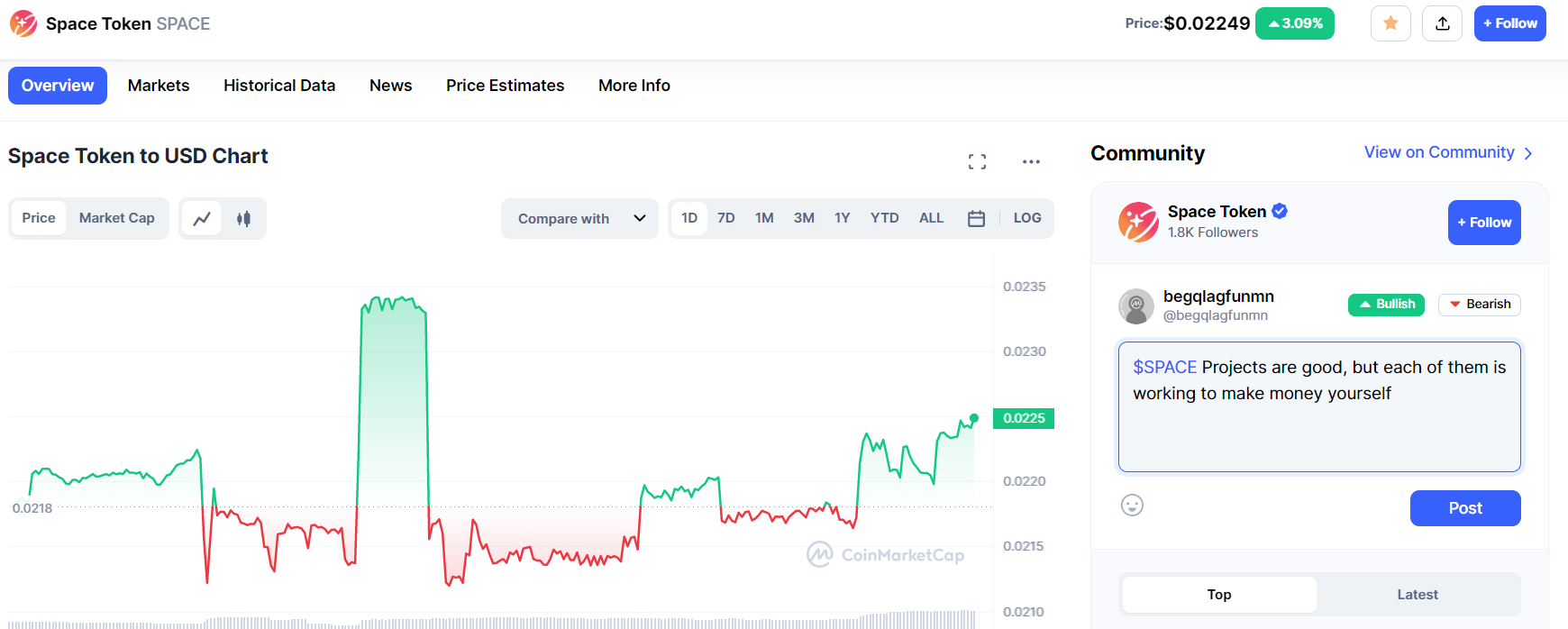Mark post sentiment as Bullish

[x=1387, y=305]
